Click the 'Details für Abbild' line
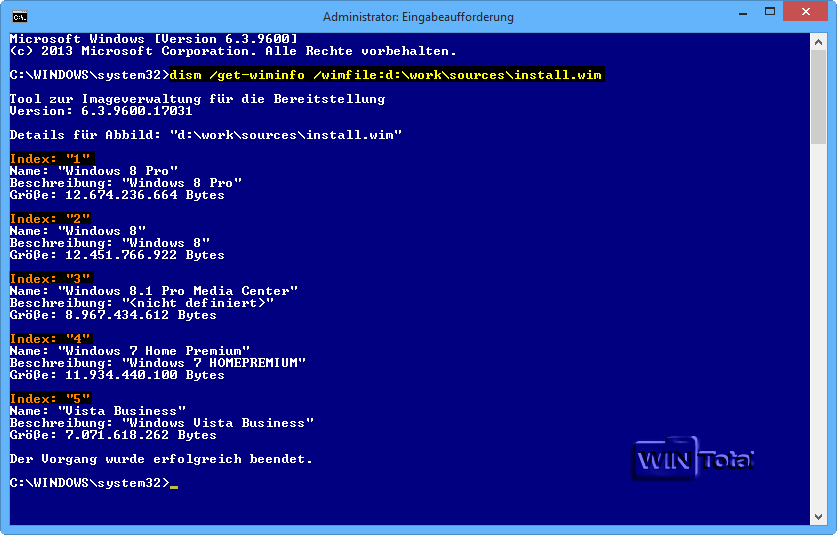 pyautogui.click(x=206, y=135)
